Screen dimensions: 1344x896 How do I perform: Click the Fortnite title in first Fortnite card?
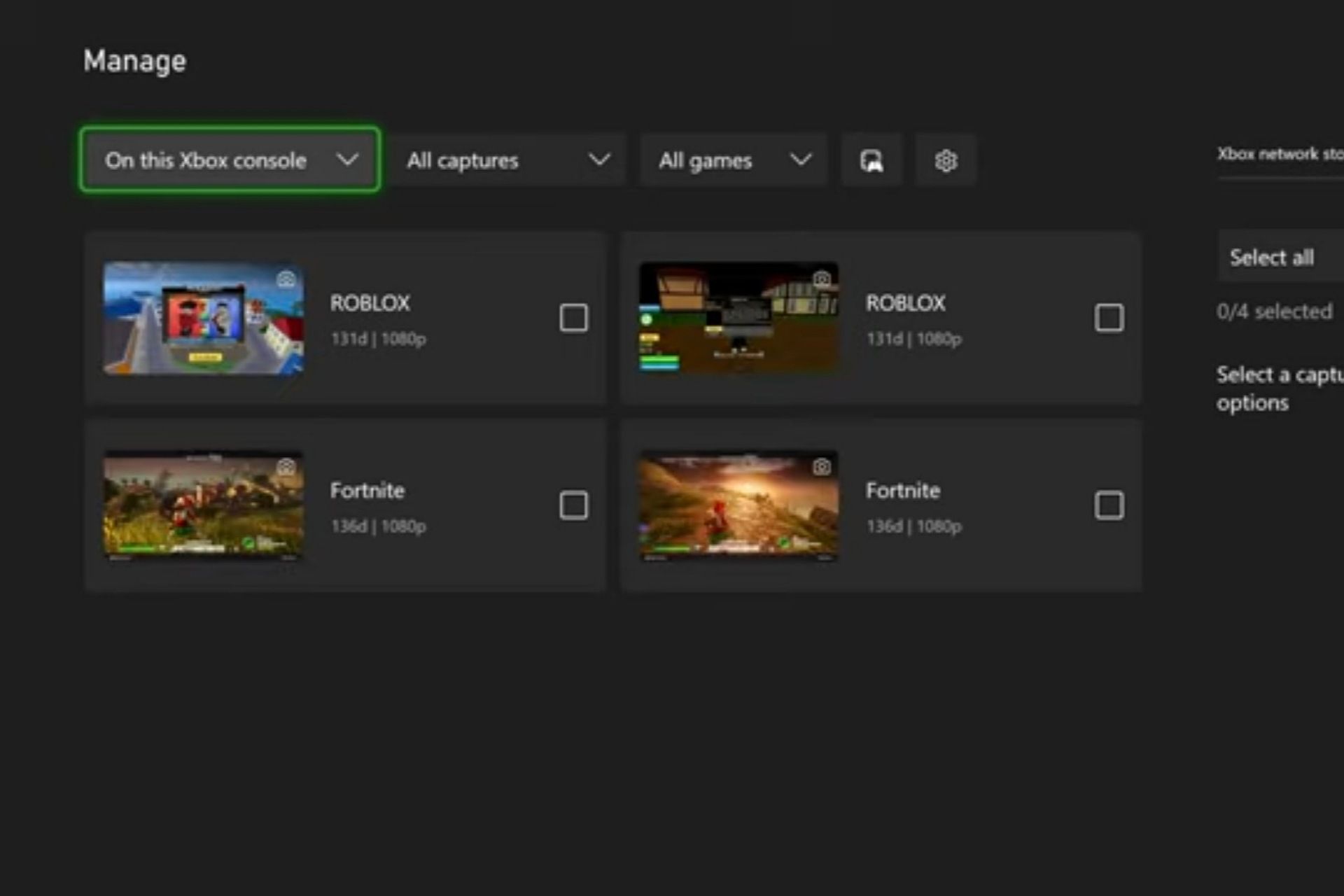click(367, 491)
